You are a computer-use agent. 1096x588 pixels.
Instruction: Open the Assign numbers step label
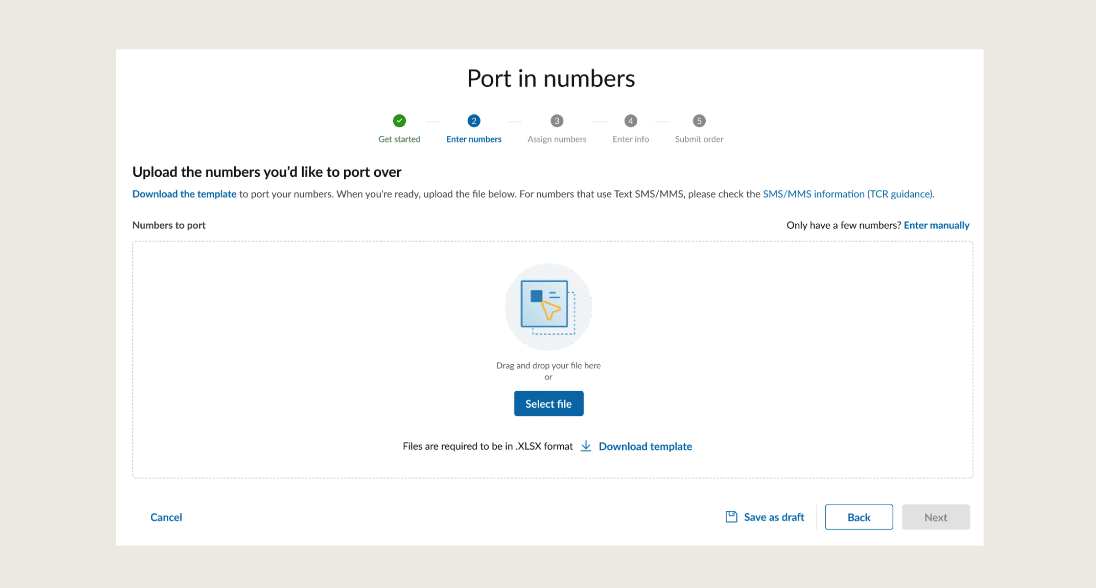pos(557,140)
